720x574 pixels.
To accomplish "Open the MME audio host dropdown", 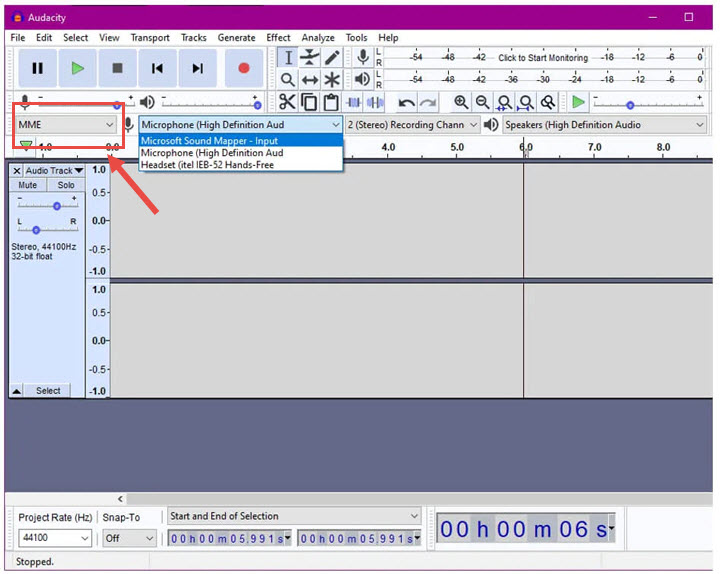I will tap(66, 125).
